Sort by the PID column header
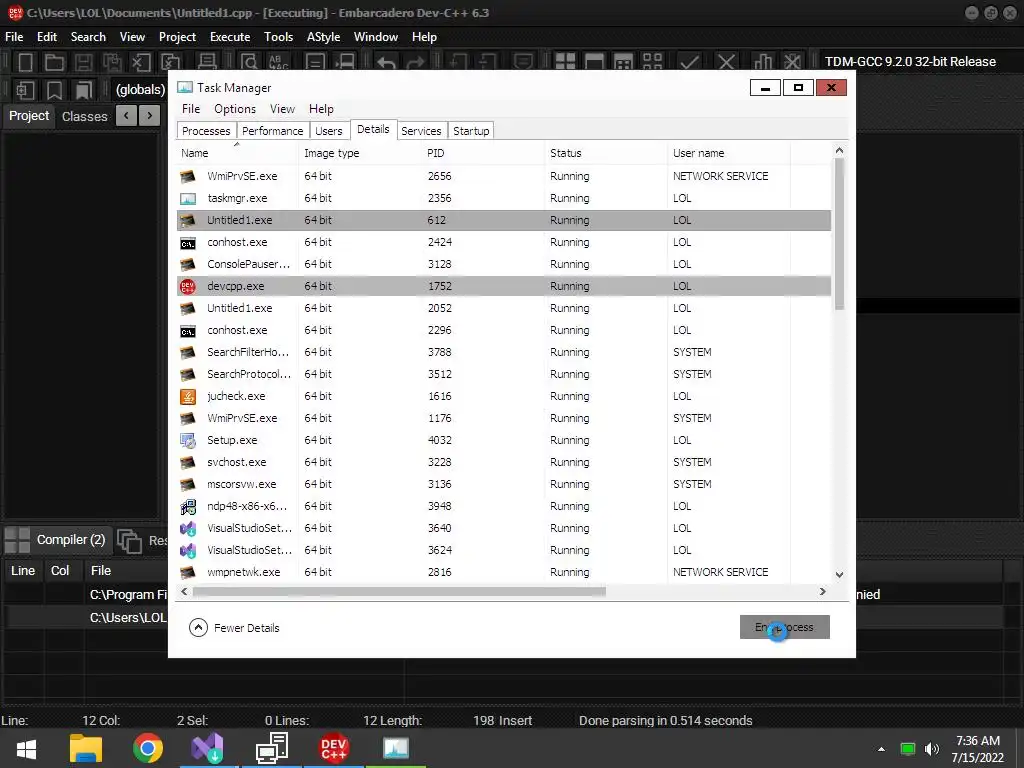1024x768 pixels. (483, 153)
